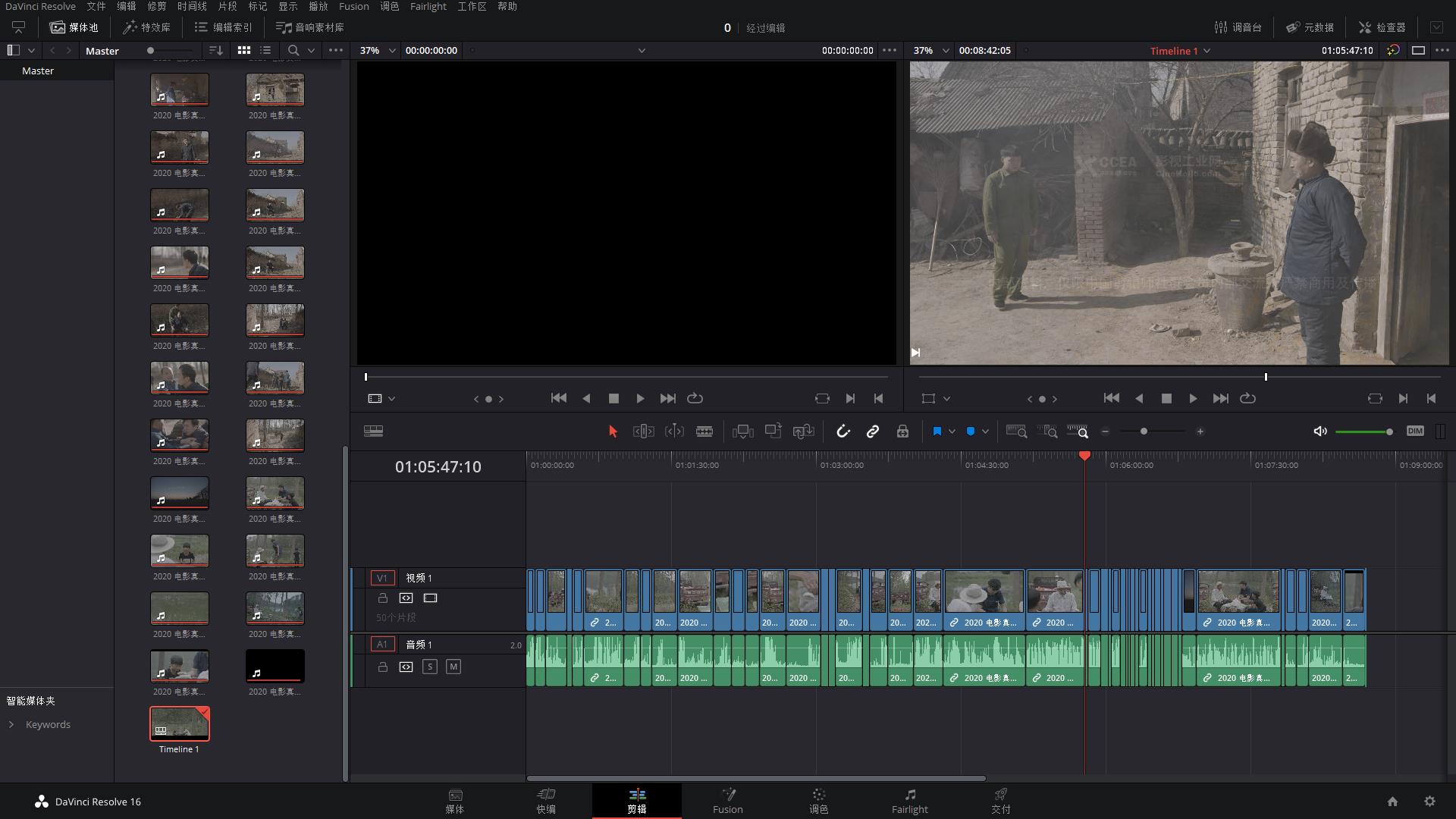Mute audio track A1 with M button
Screen dimensions: 1456x819
453,667
